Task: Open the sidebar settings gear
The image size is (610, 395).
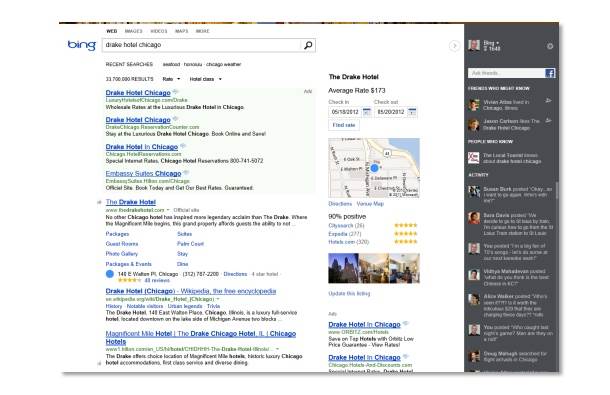Action: coord(550,46)
